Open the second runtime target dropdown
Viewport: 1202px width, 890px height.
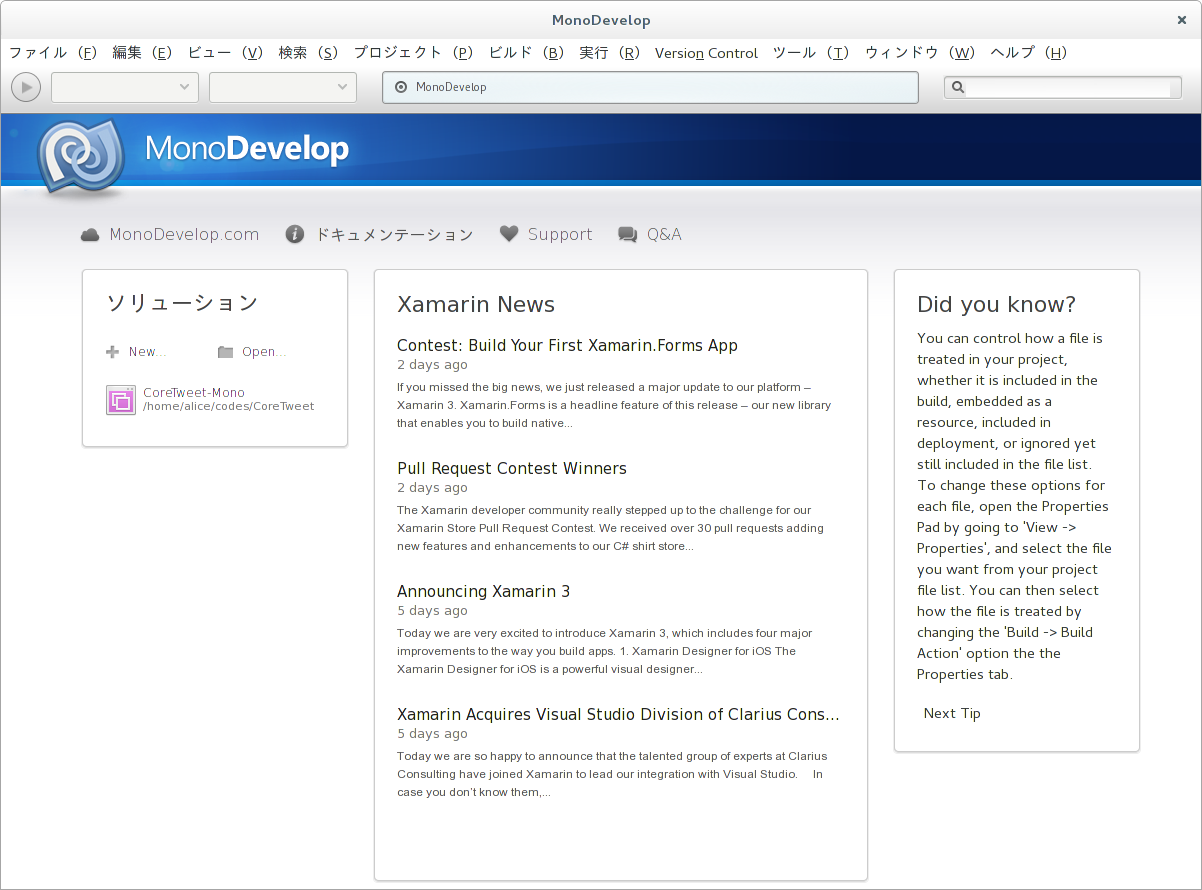tap(283, 87)
